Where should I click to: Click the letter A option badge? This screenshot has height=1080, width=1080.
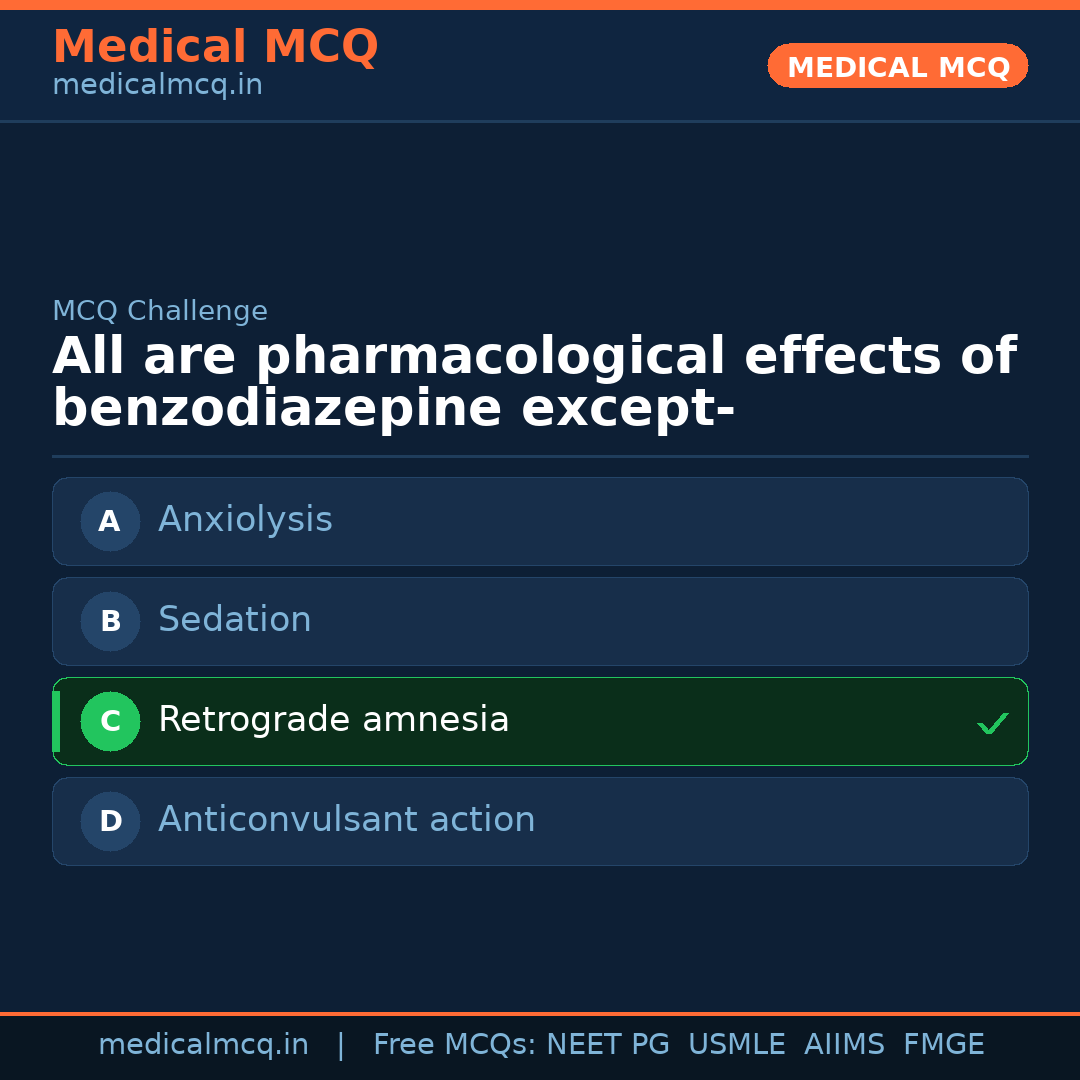coord(110,521)
